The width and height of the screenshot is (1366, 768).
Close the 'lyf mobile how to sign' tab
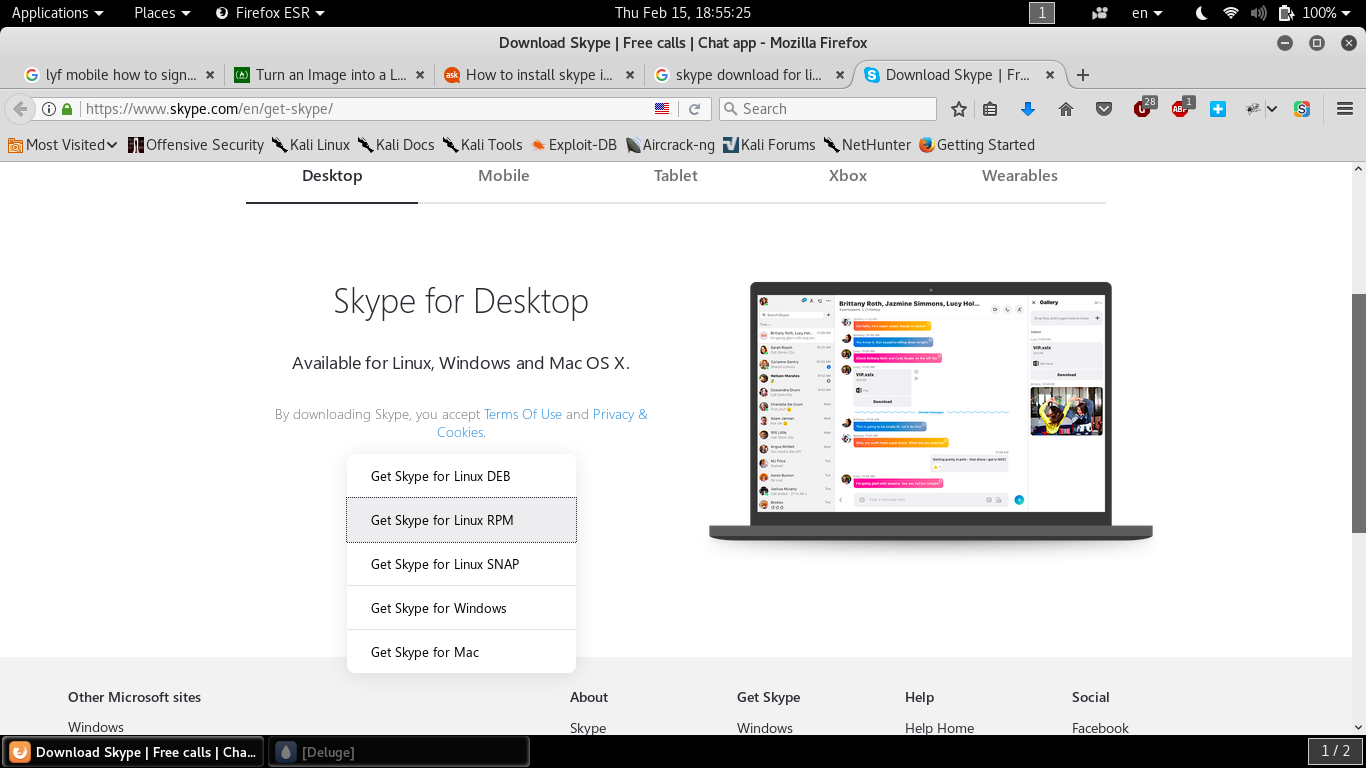(x=210, y=75)
